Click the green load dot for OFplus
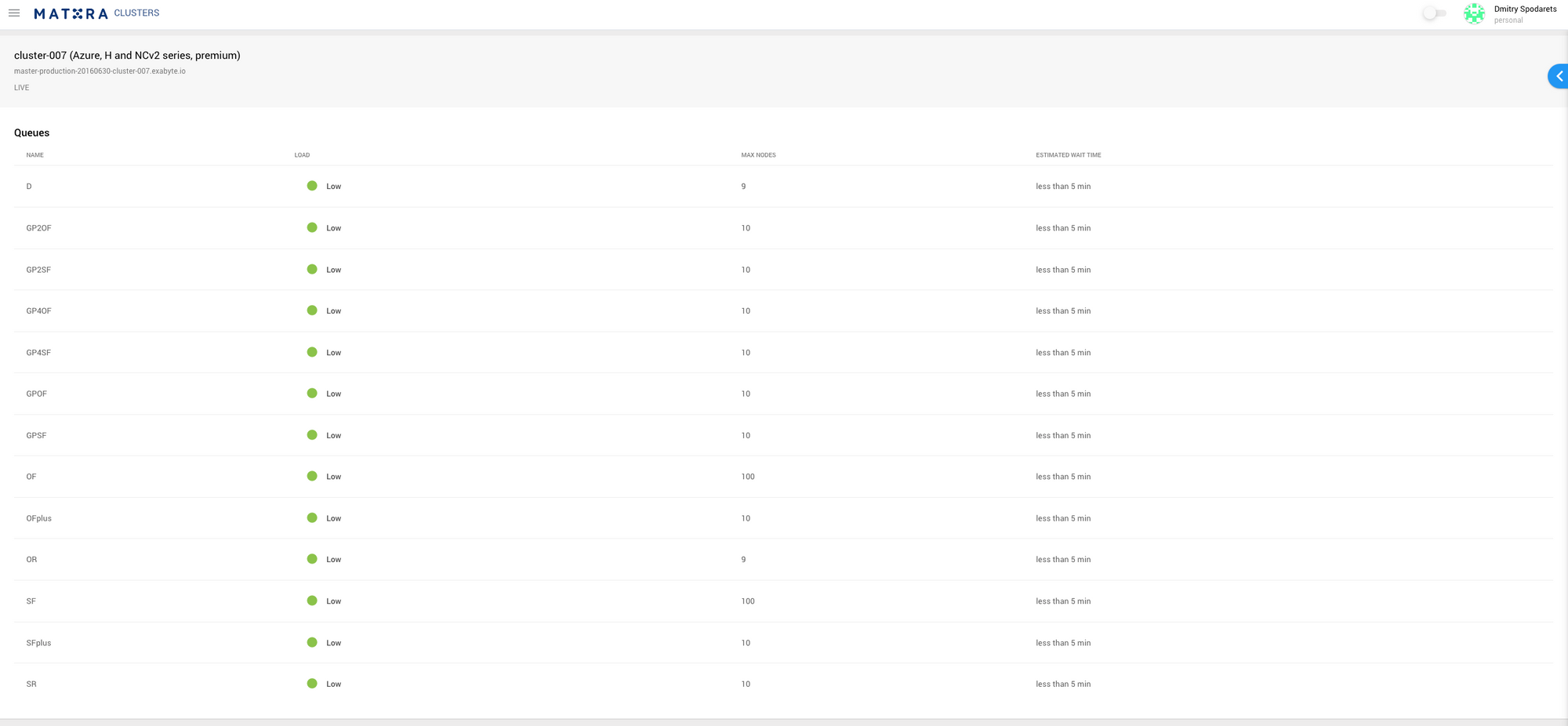The width and height of the screenshot is (1568, 726). pyautogui.click(x=312, y=517)
